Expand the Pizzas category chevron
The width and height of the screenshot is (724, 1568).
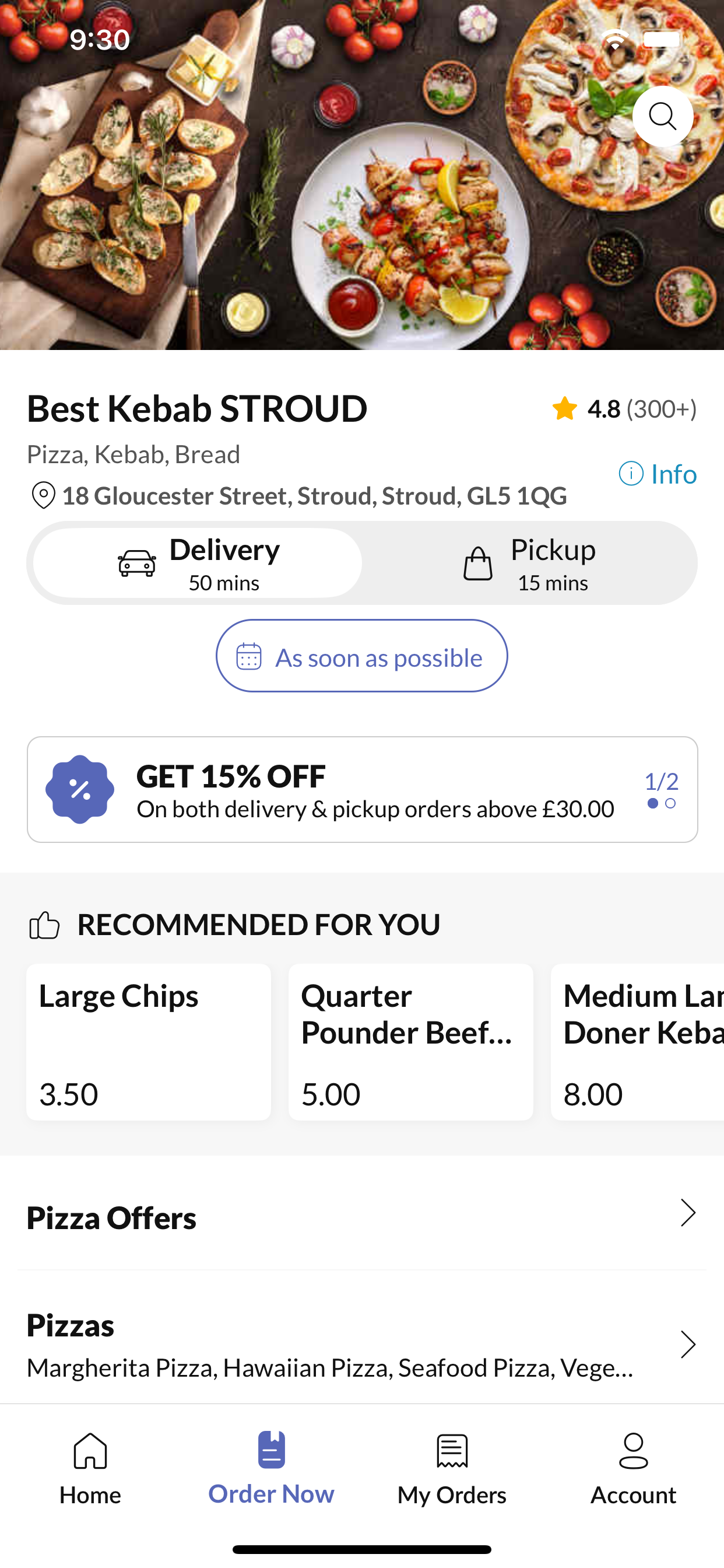click(687, 1344)
